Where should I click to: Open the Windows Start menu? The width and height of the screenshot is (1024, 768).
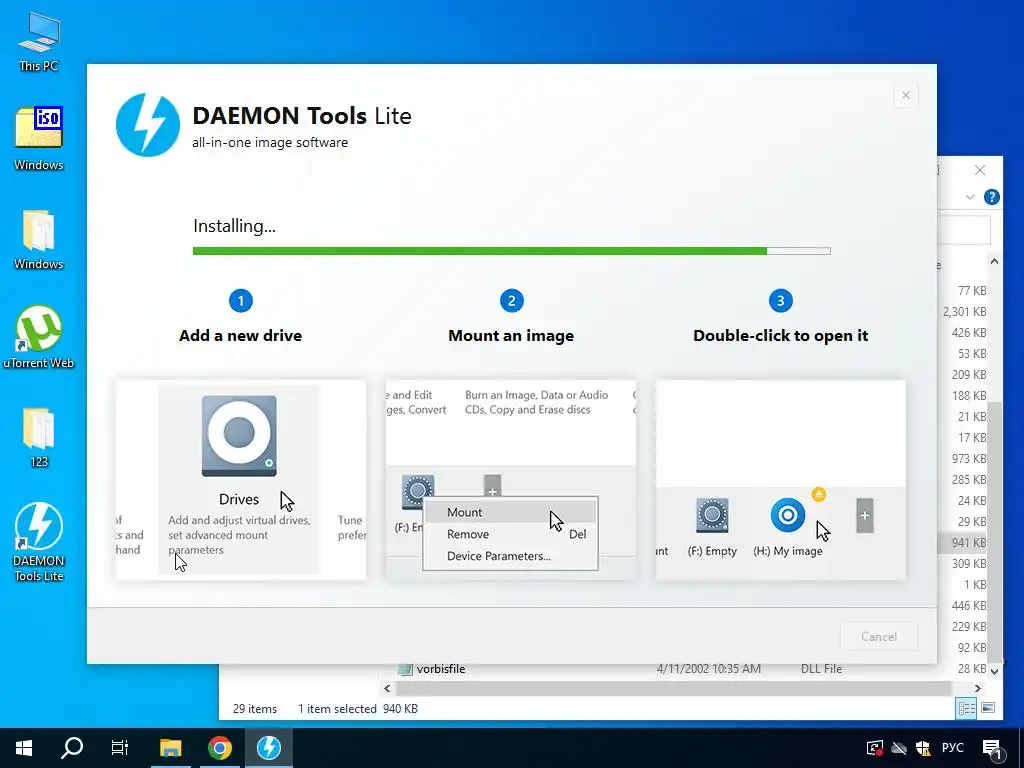[24, 748]
